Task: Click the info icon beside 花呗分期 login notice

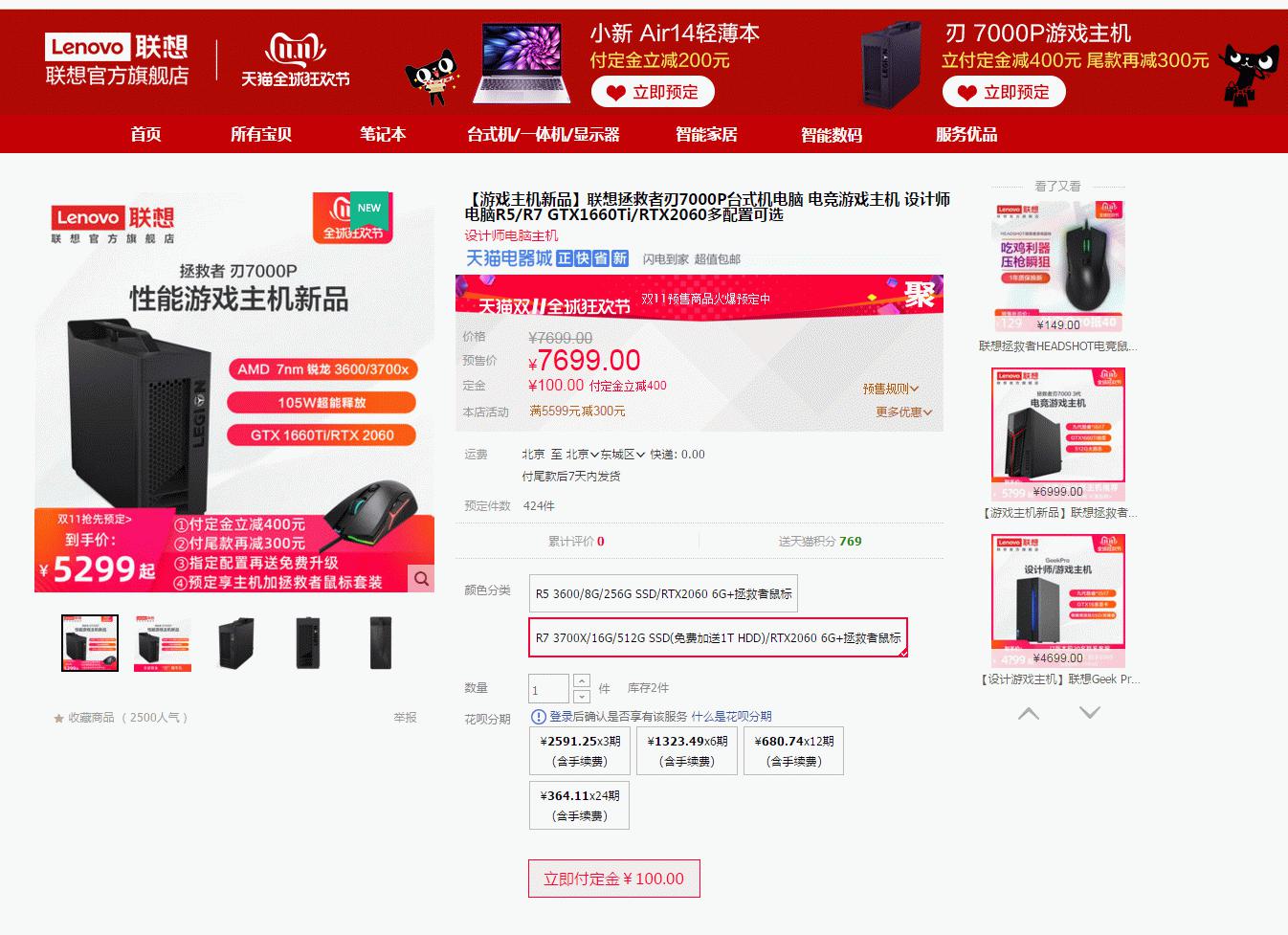Action: click(539, 717)
